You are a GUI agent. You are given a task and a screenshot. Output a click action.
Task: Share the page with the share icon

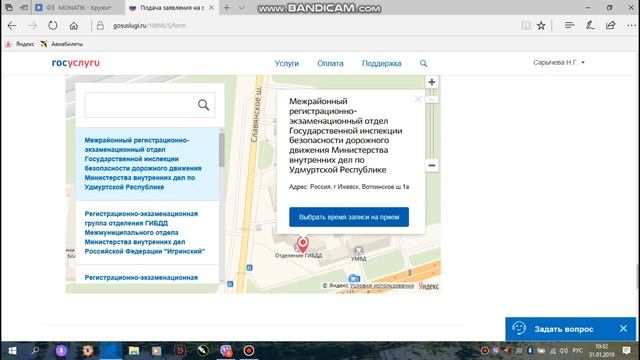(610, 26)
